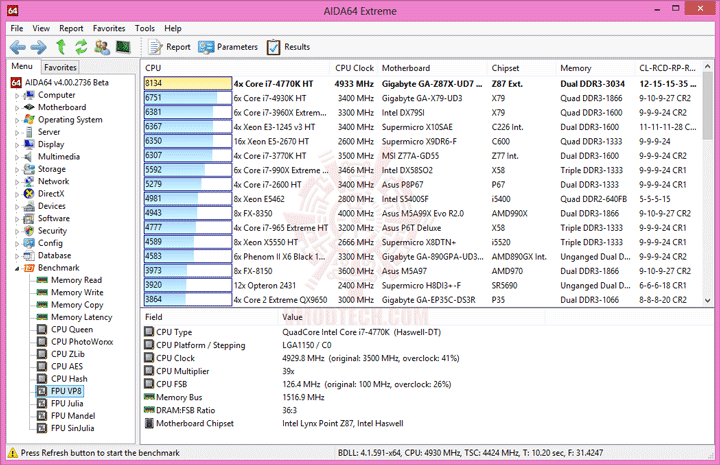Select the Memory Copy benchmark icon

click(x=42, y=305)
